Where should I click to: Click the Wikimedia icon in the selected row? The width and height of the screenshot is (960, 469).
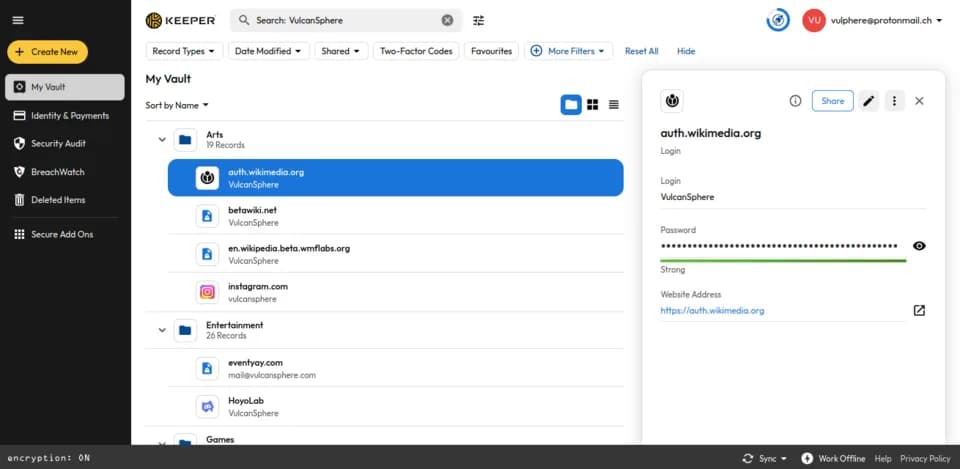pyautogui.click(x=207, y=178)
